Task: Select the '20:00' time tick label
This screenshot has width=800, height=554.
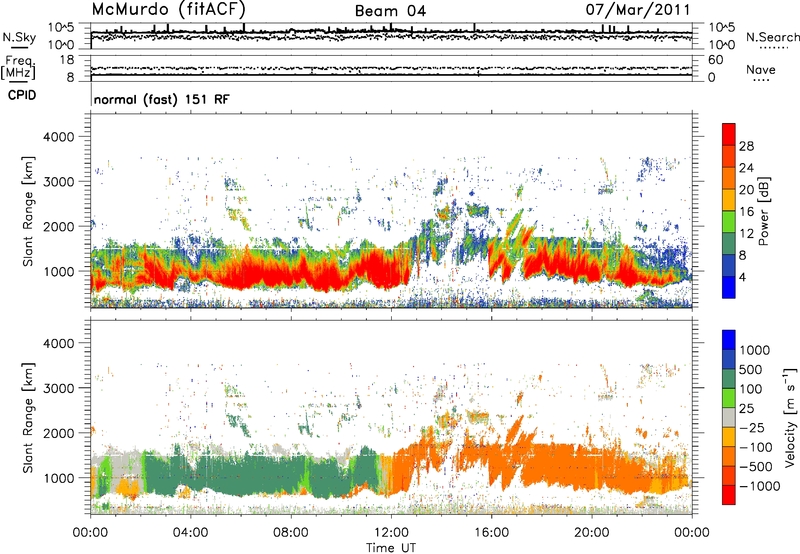Action: coord(592,533)
